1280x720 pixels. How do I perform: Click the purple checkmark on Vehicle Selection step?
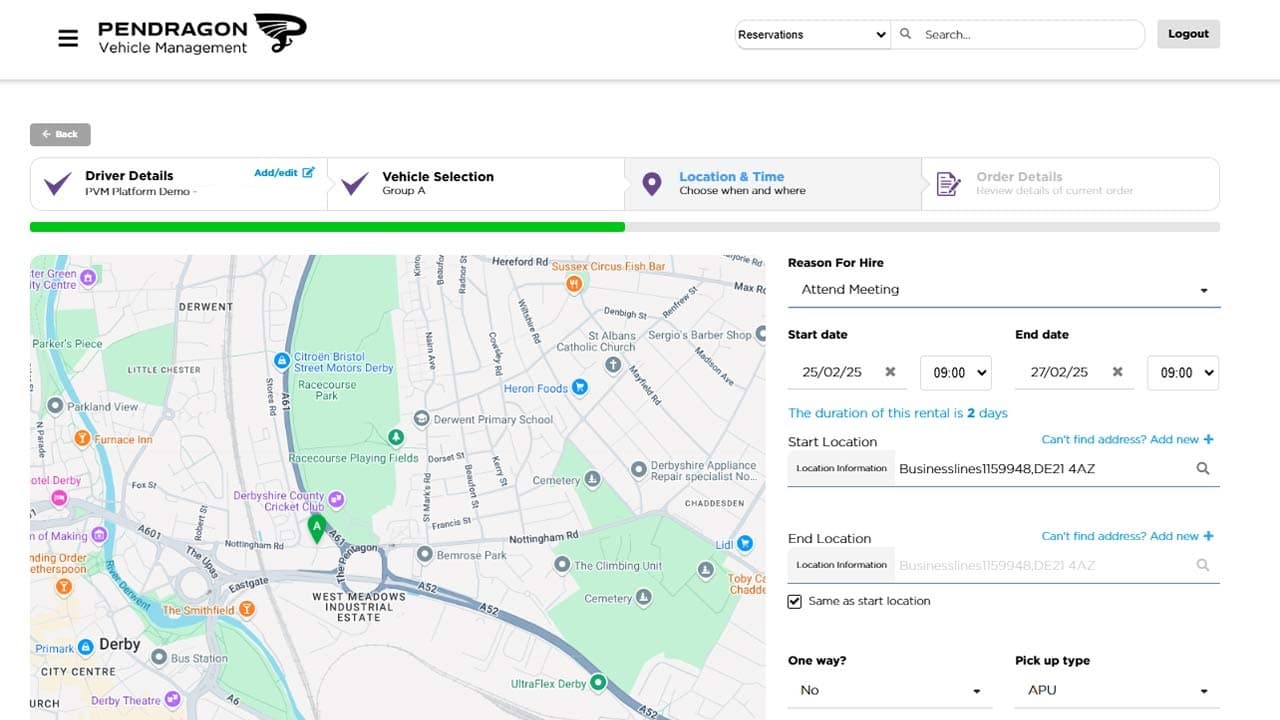pos(354,183)
